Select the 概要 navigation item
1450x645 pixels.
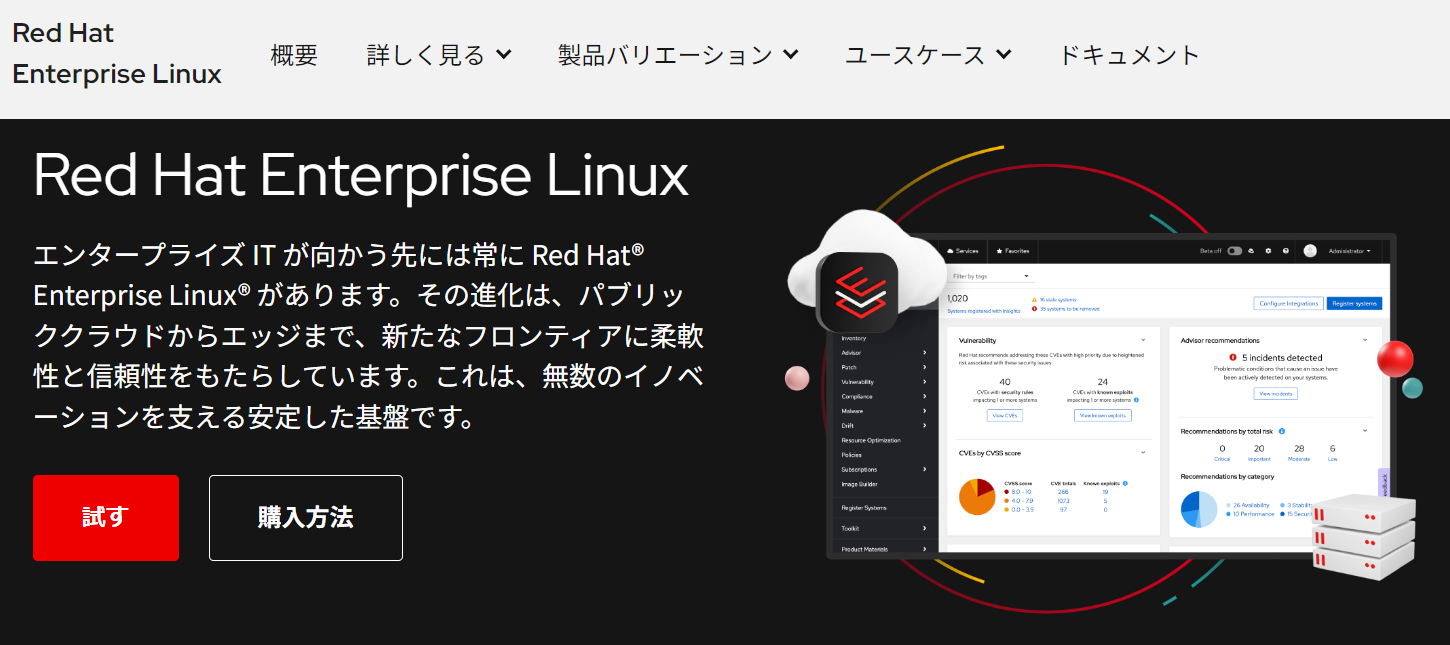pyautogui.click(x=294, y=55)
